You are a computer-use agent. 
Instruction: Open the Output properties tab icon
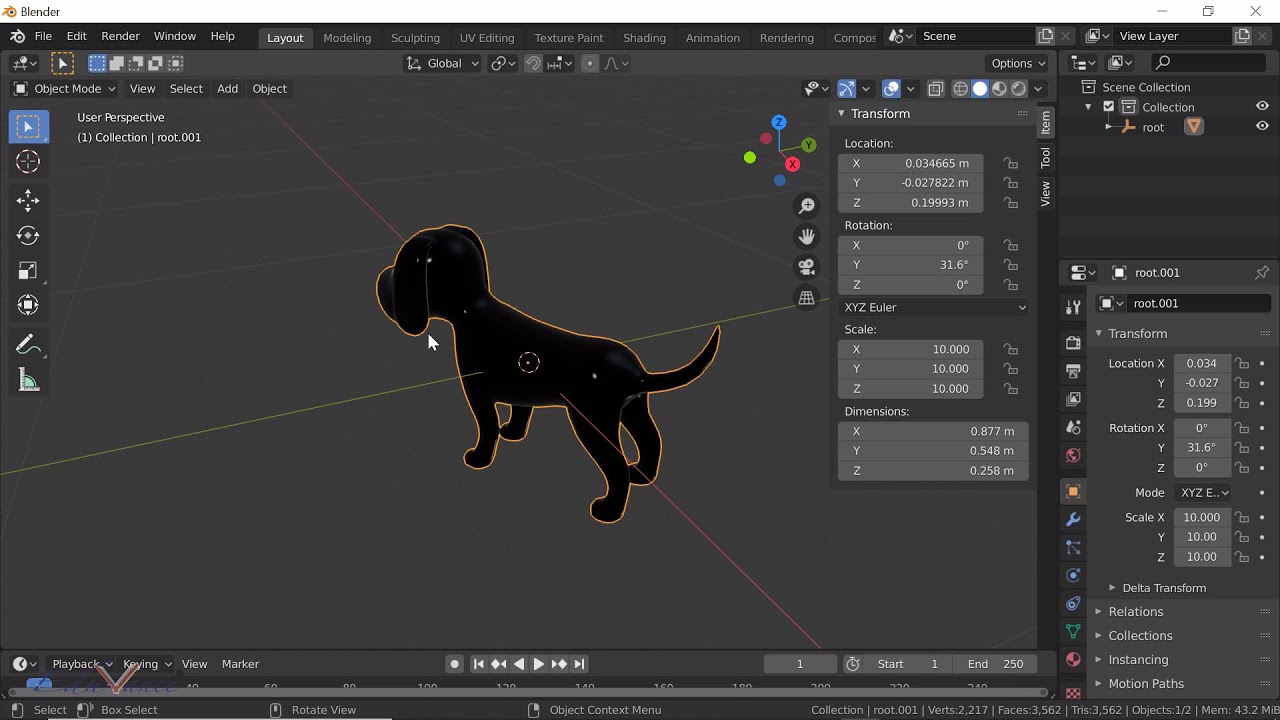[1073, 371]
